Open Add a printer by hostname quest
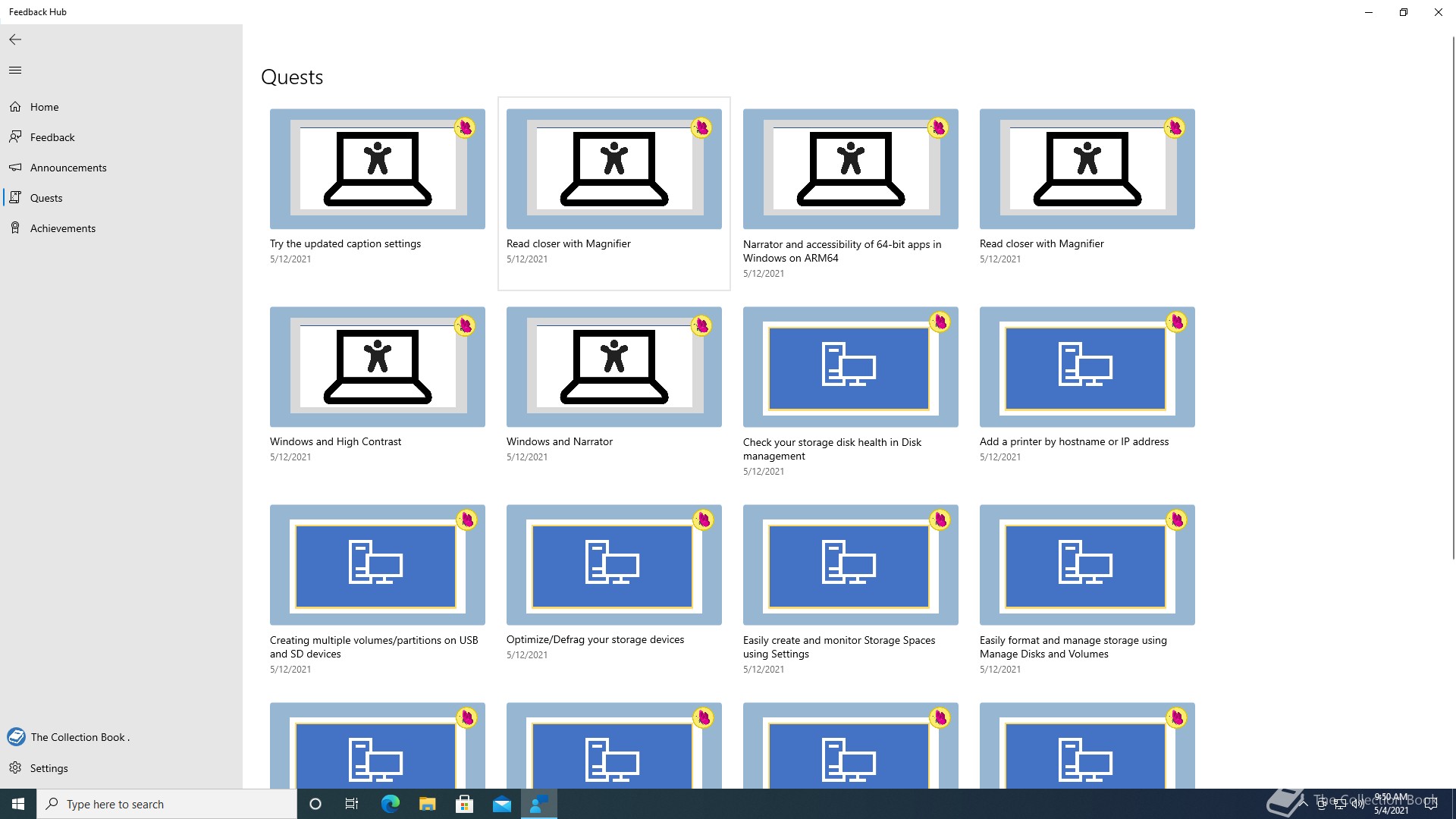Viewport: 1456px width, 819px height. [x=1074, y=441]
